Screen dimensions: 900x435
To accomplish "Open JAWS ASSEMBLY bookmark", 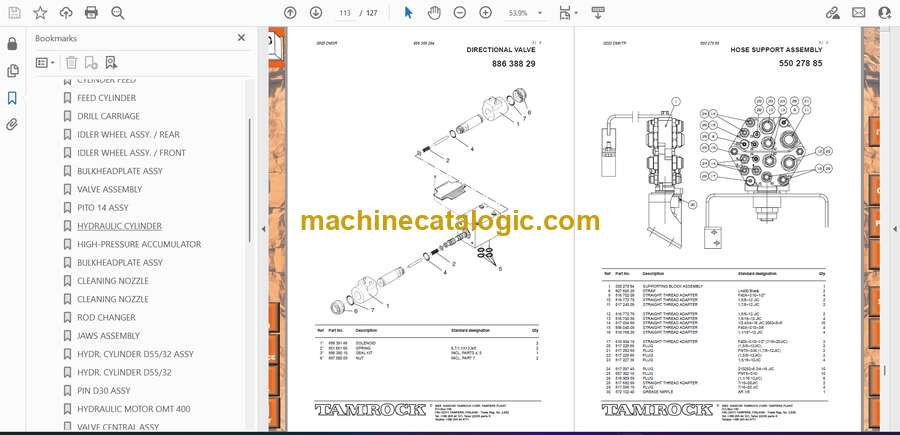I will pos(108,336).
